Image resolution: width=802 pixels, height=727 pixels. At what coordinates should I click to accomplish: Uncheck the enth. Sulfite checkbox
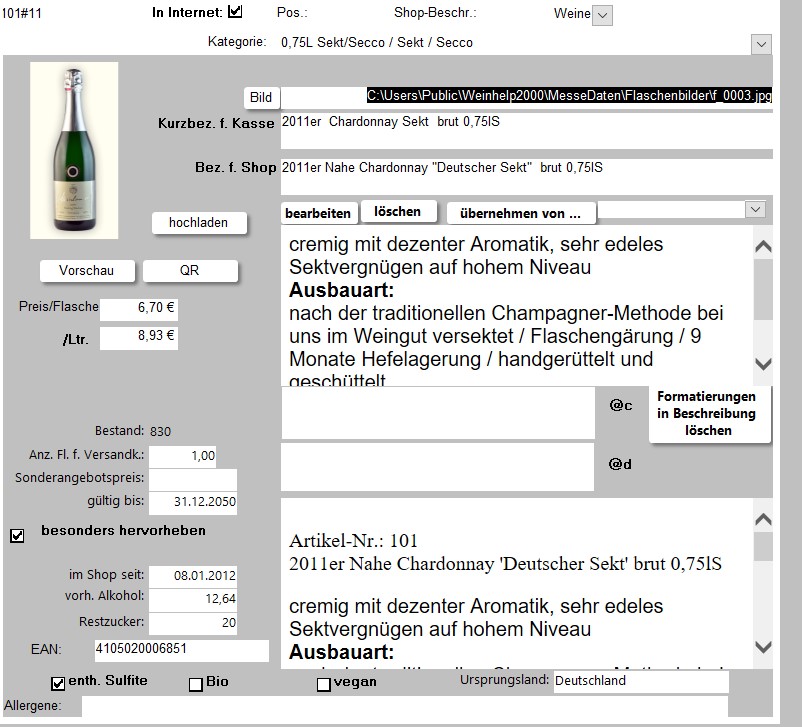pos(58,684)
